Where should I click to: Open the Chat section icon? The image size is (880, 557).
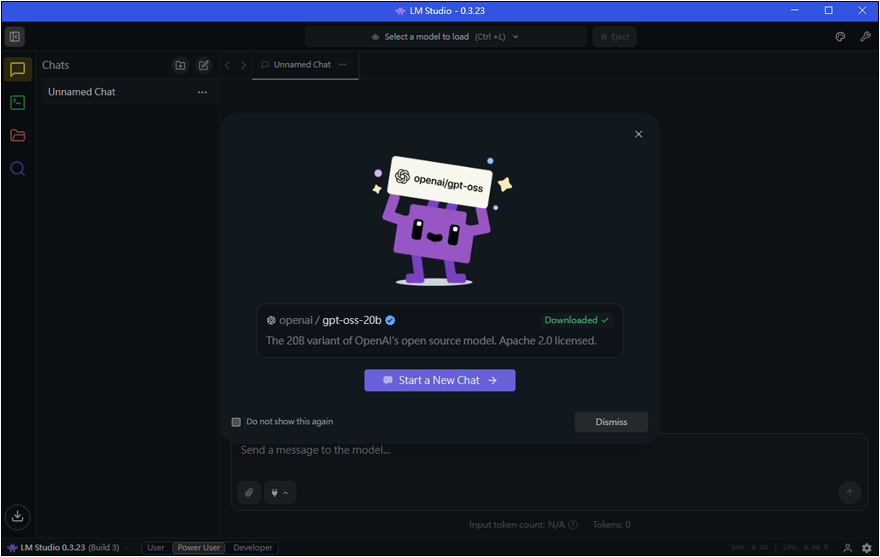coord(17,70)
